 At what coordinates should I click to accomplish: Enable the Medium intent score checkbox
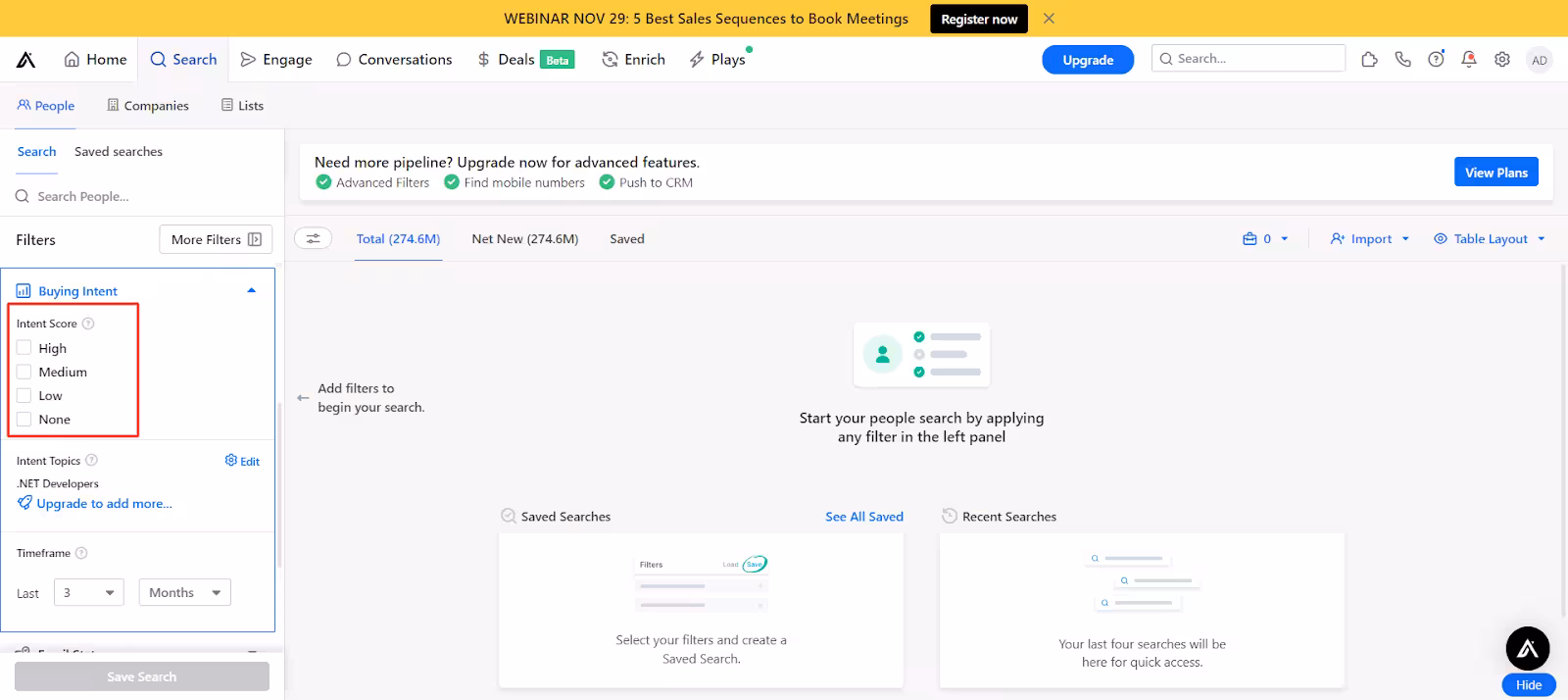tap(24, 372)
